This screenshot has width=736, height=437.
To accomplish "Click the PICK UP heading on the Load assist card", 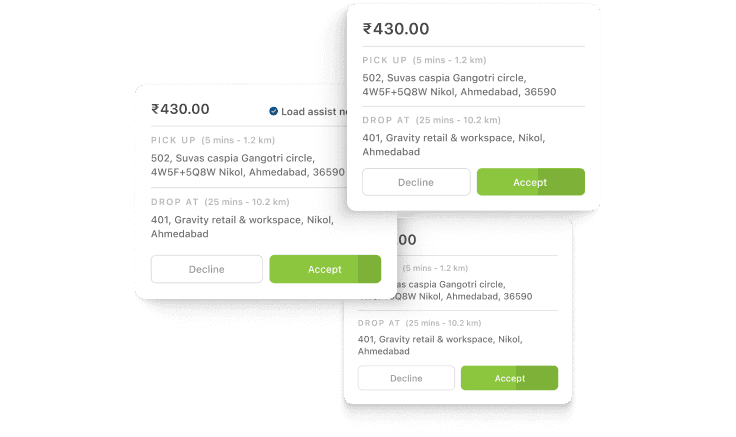I will 173,140.
